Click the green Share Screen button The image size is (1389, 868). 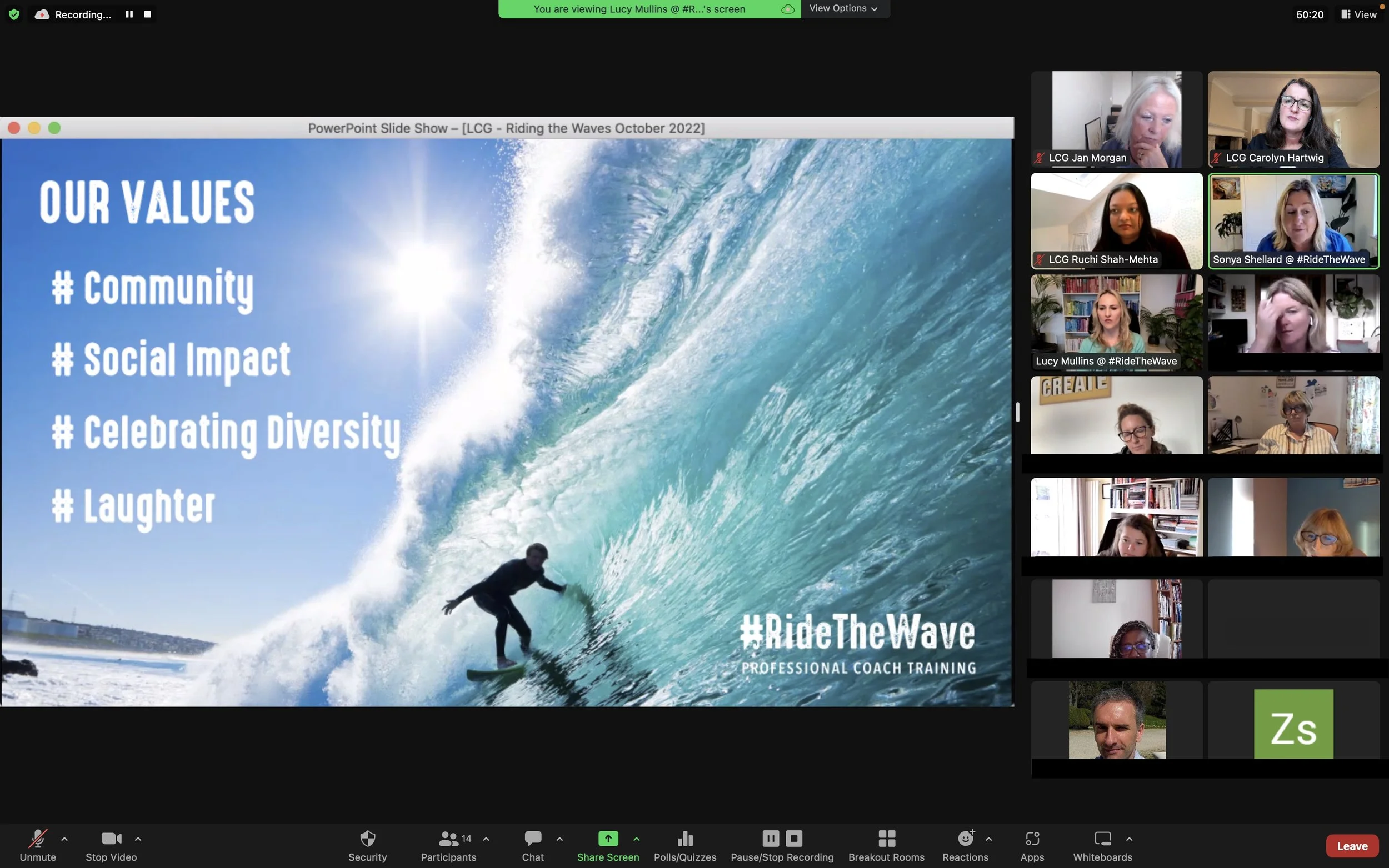click(607, 839)
